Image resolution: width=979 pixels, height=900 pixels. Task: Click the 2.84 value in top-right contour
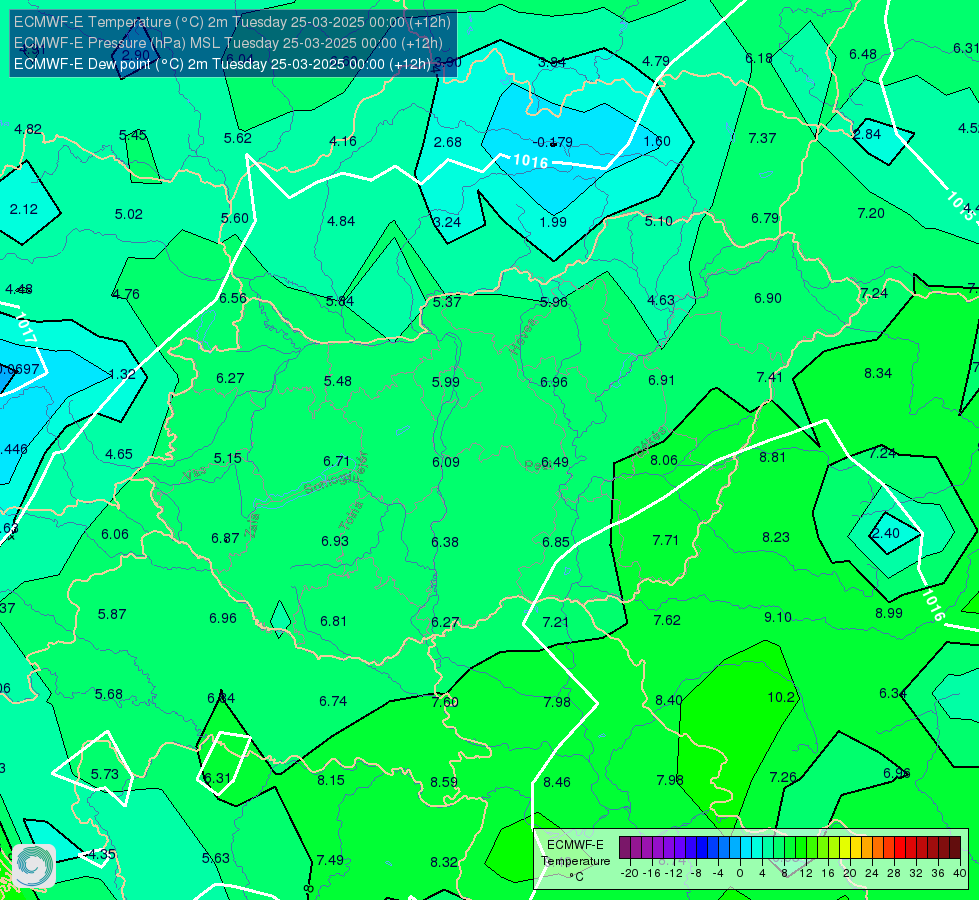click(867, 134)
